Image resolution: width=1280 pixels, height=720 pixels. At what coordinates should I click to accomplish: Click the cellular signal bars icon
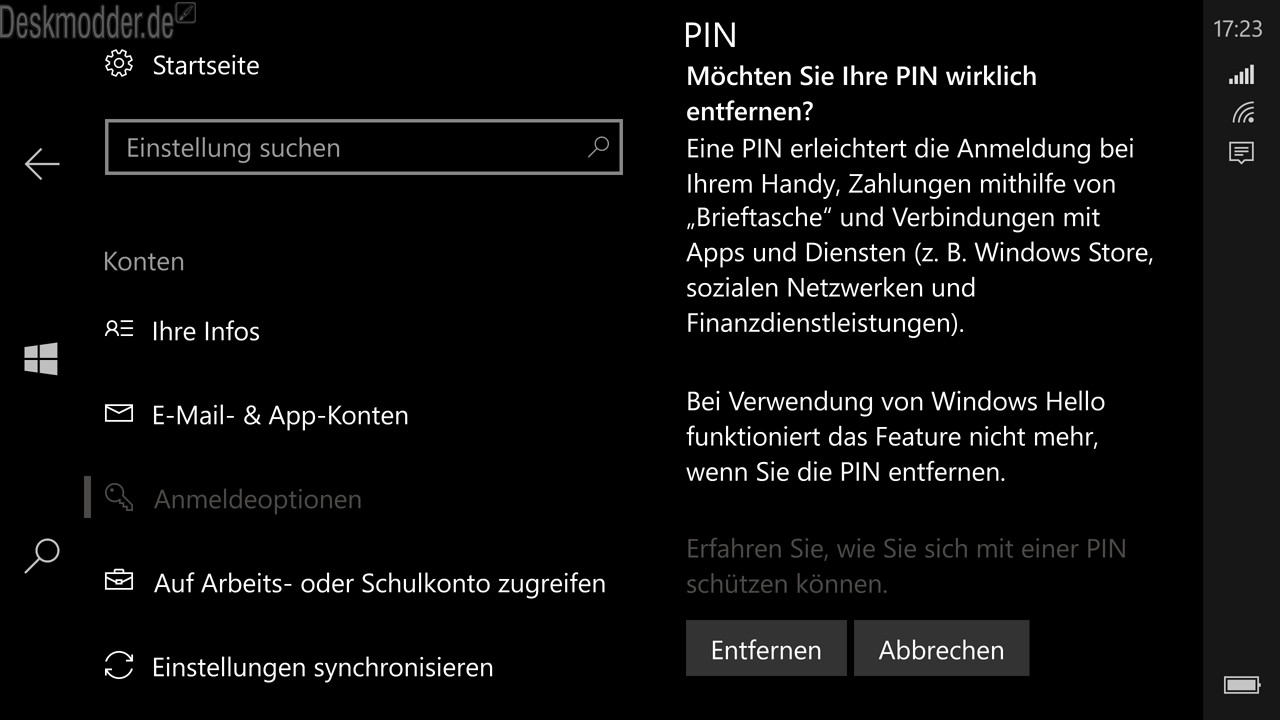pos(1241,75)
